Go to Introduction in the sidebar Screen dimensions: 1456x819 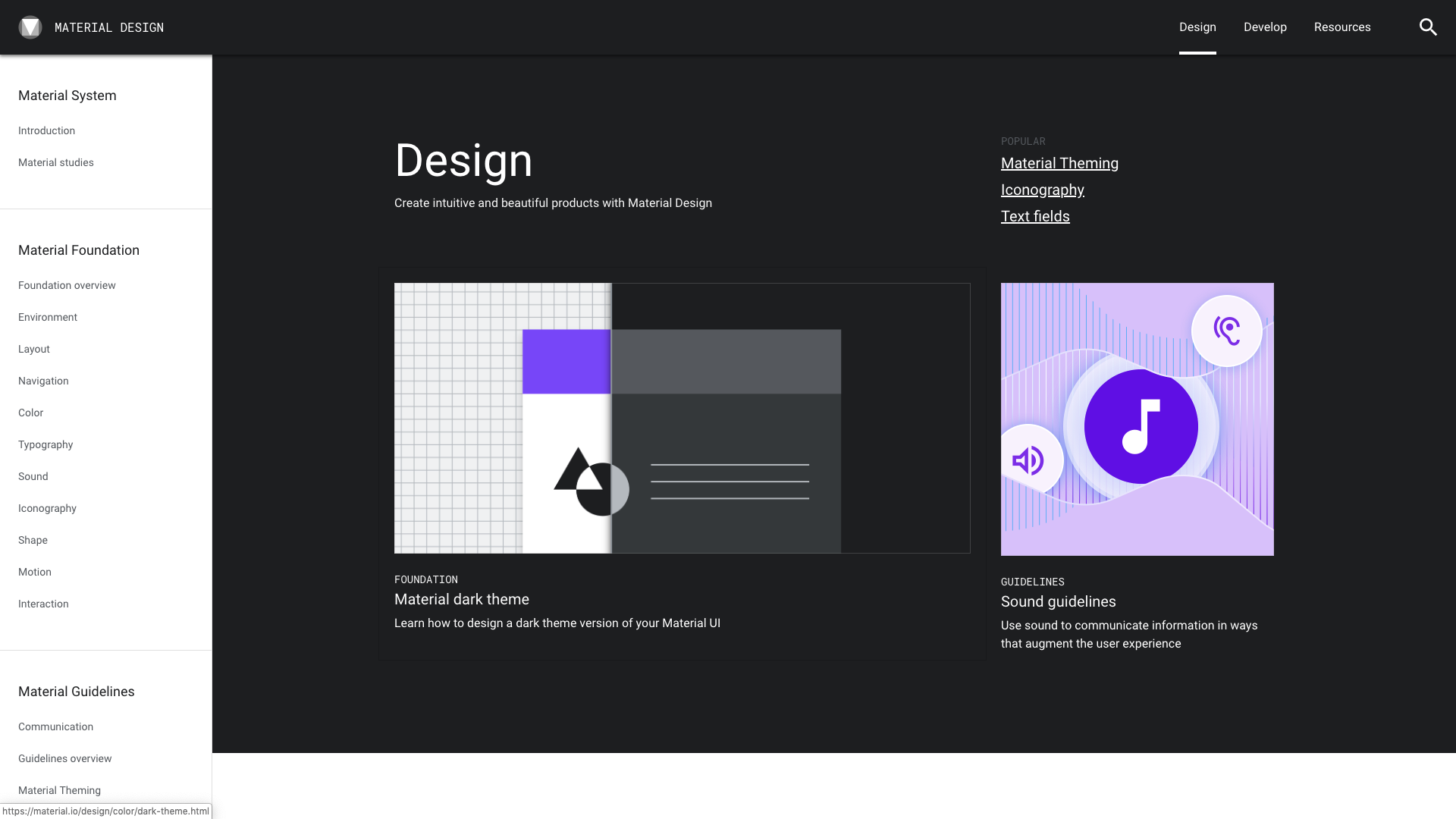pyautogui.click(x=46, y=130)
